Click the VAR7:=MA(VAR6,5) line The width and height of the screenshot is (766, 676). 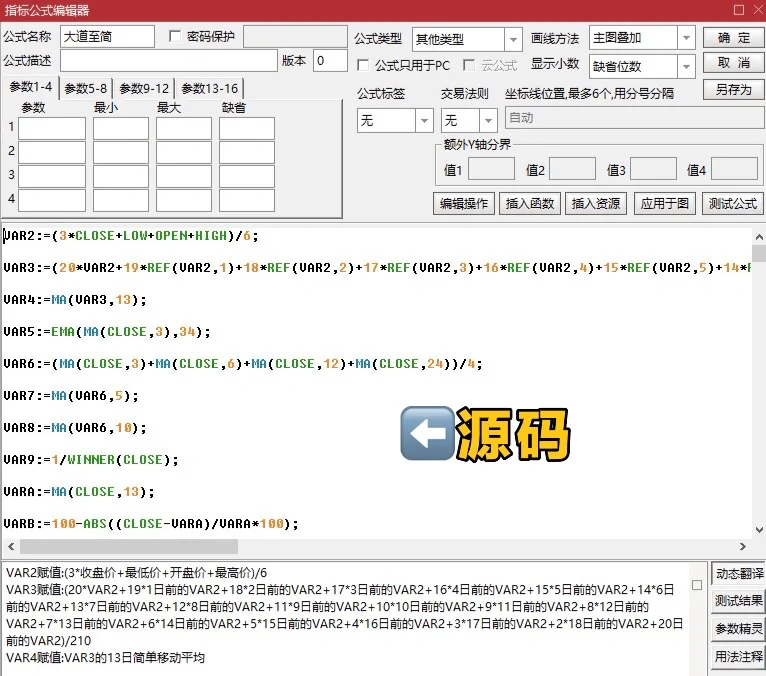click(71, 396)
